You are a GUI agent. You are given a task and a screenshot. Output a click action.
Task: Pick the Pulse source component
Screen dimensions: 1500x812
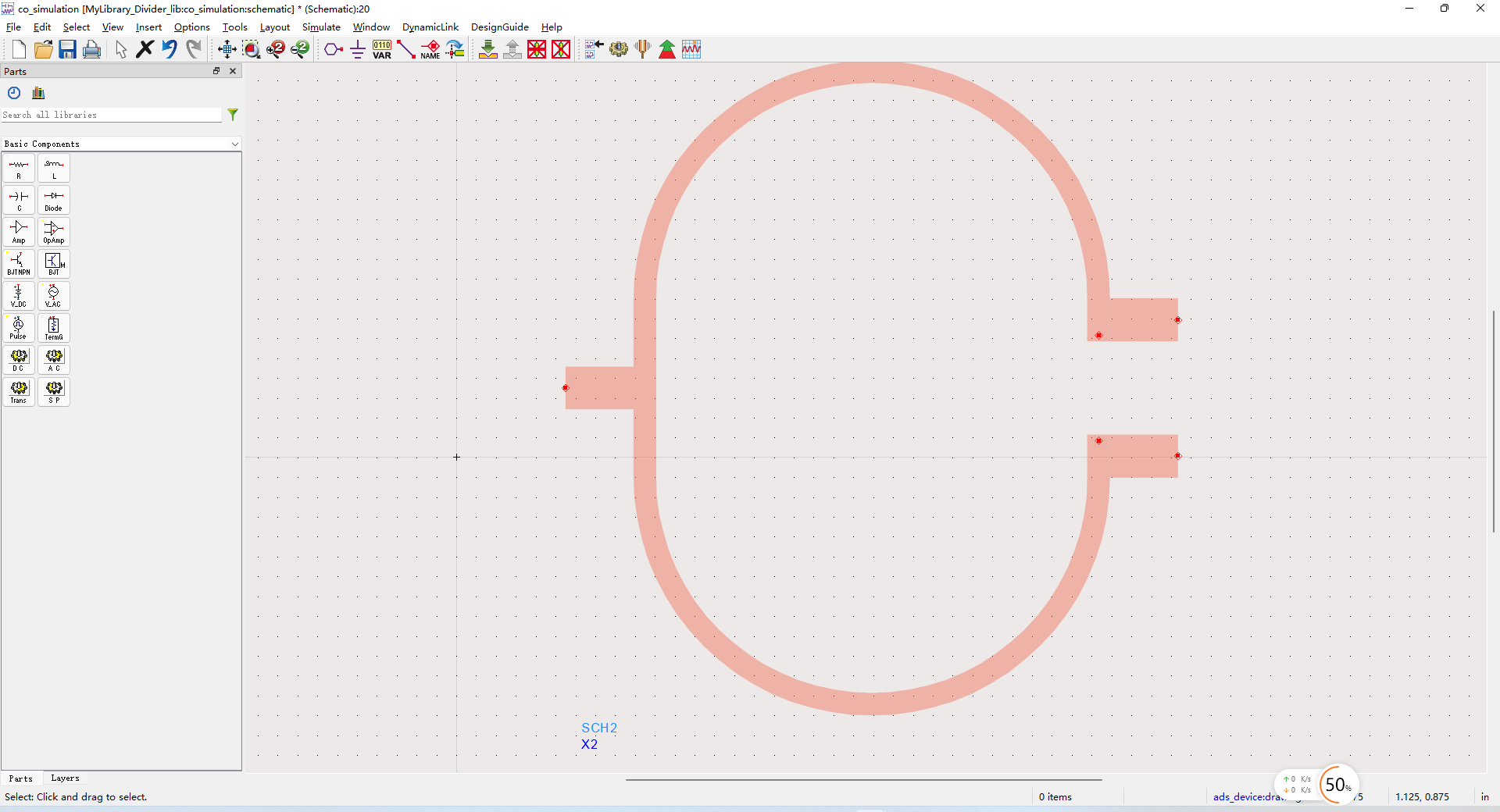point(19,329)
